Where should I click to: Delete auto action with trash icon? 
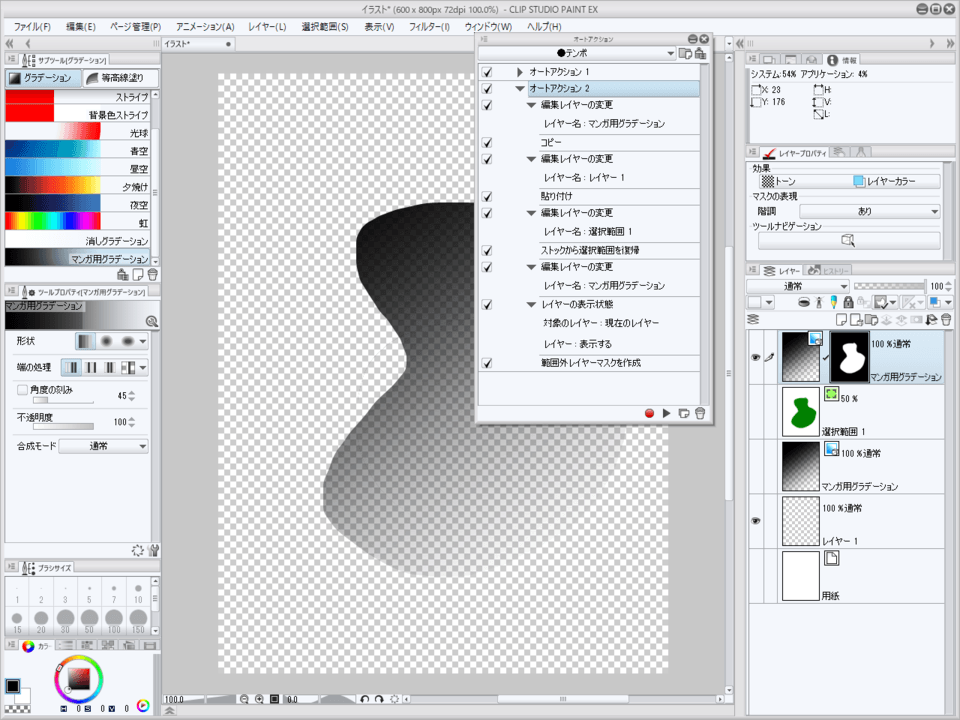pyautogui.click(x=700, y=413)
